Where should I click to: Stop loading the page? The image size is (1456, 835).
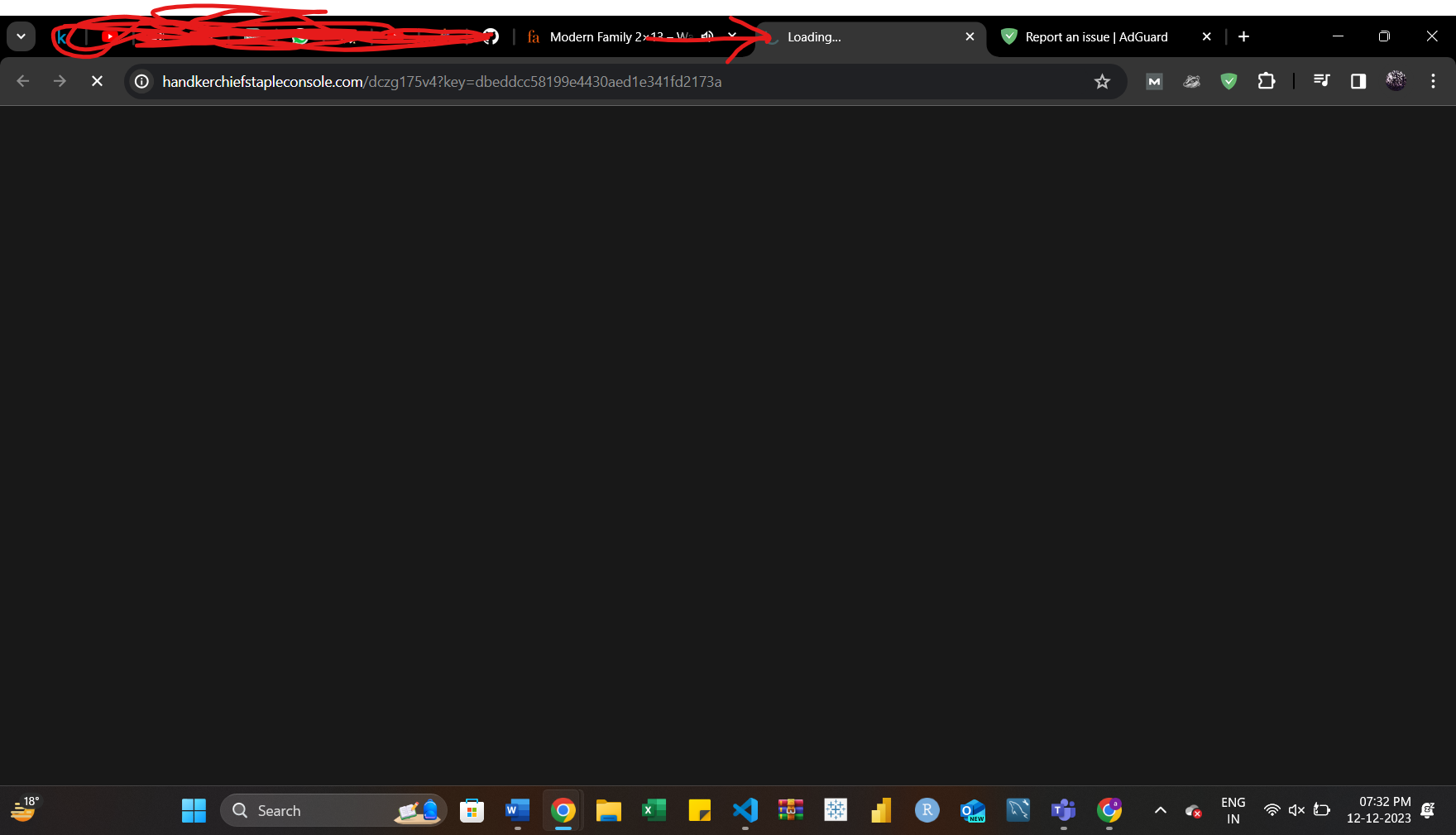[97, 81]
